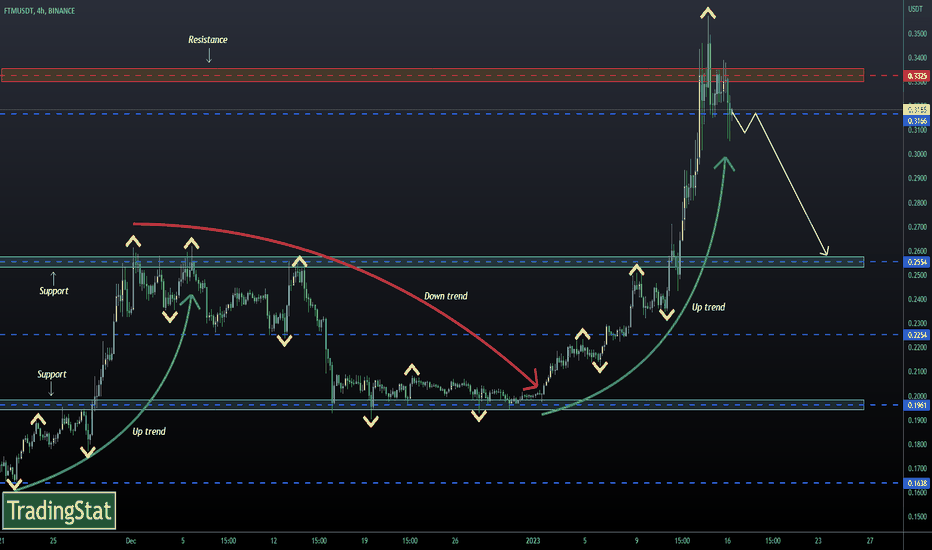Screen dimensions: 932x550
Task: Click the 0.1500 price axis tick
Action: tap(917, 517)
